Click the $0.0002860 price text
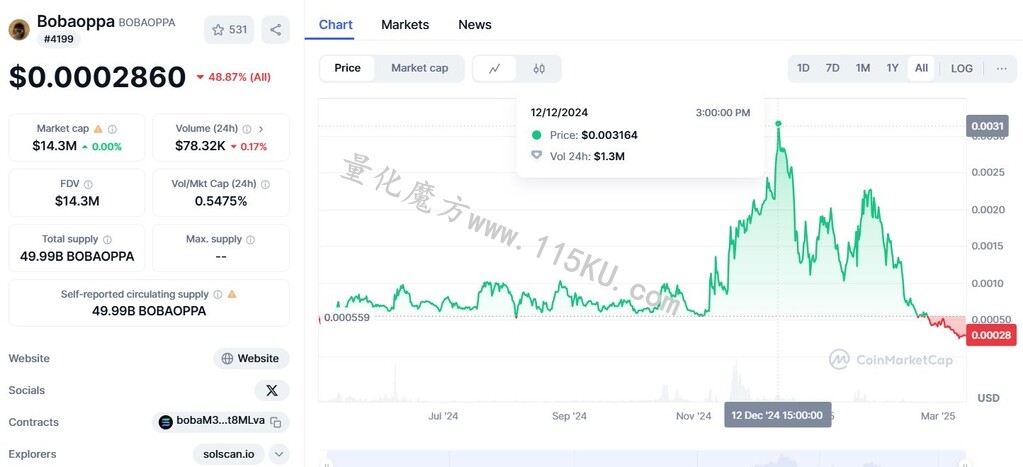The image size is (1023, 467). 97,77
